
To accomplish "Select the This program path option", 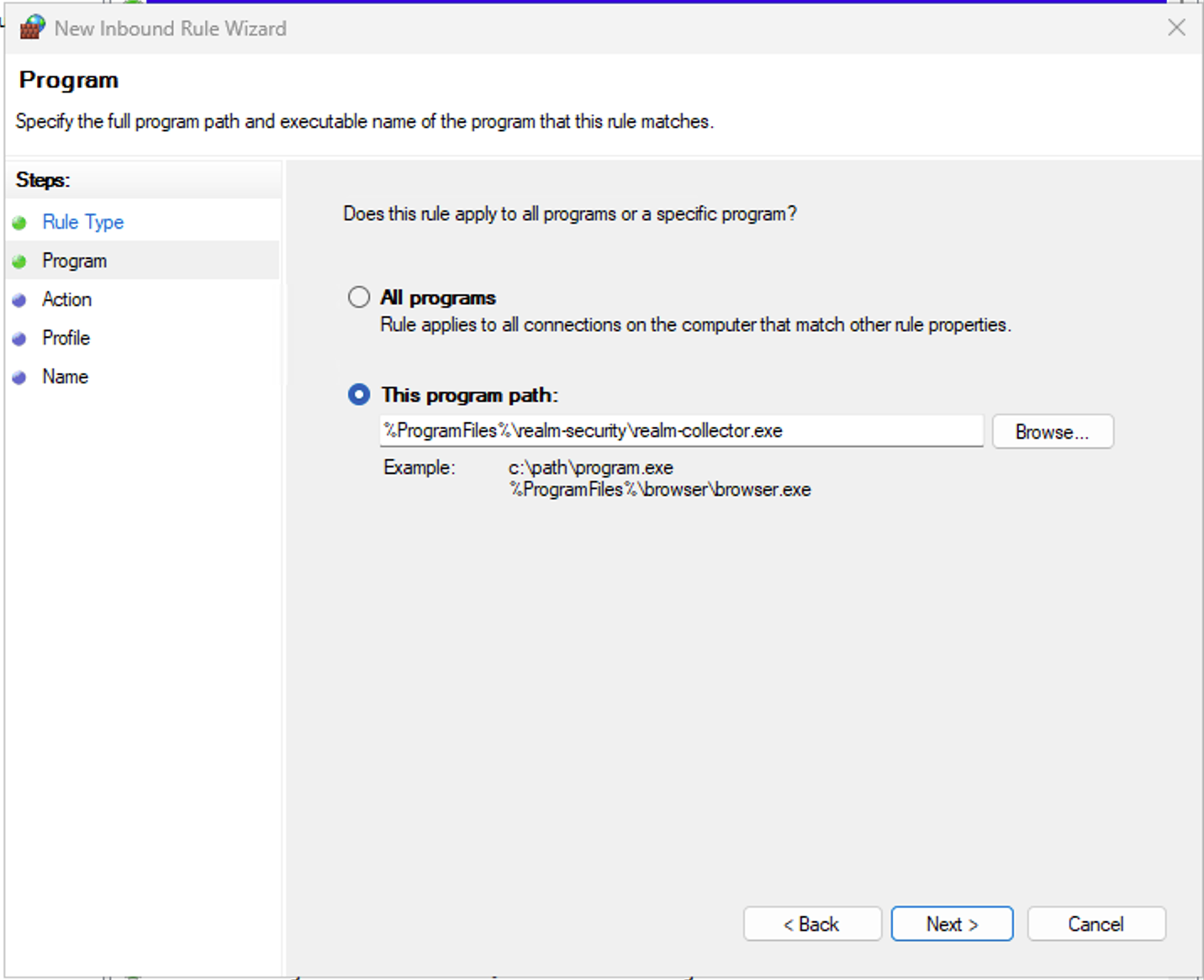I will click(x=359, y=394).
